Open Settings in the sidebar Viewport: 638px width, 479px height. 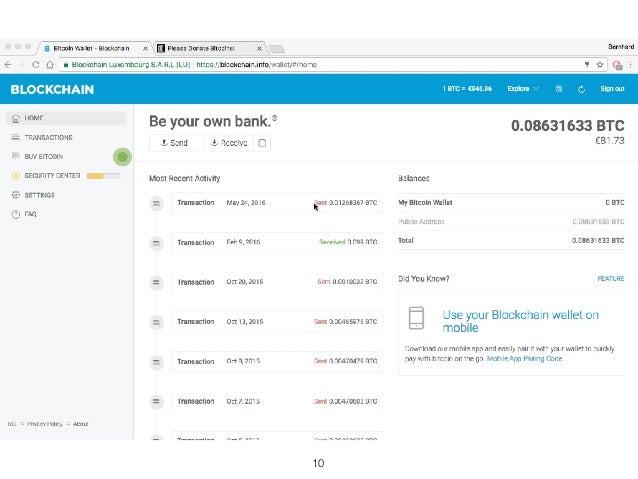pos(66,195)
